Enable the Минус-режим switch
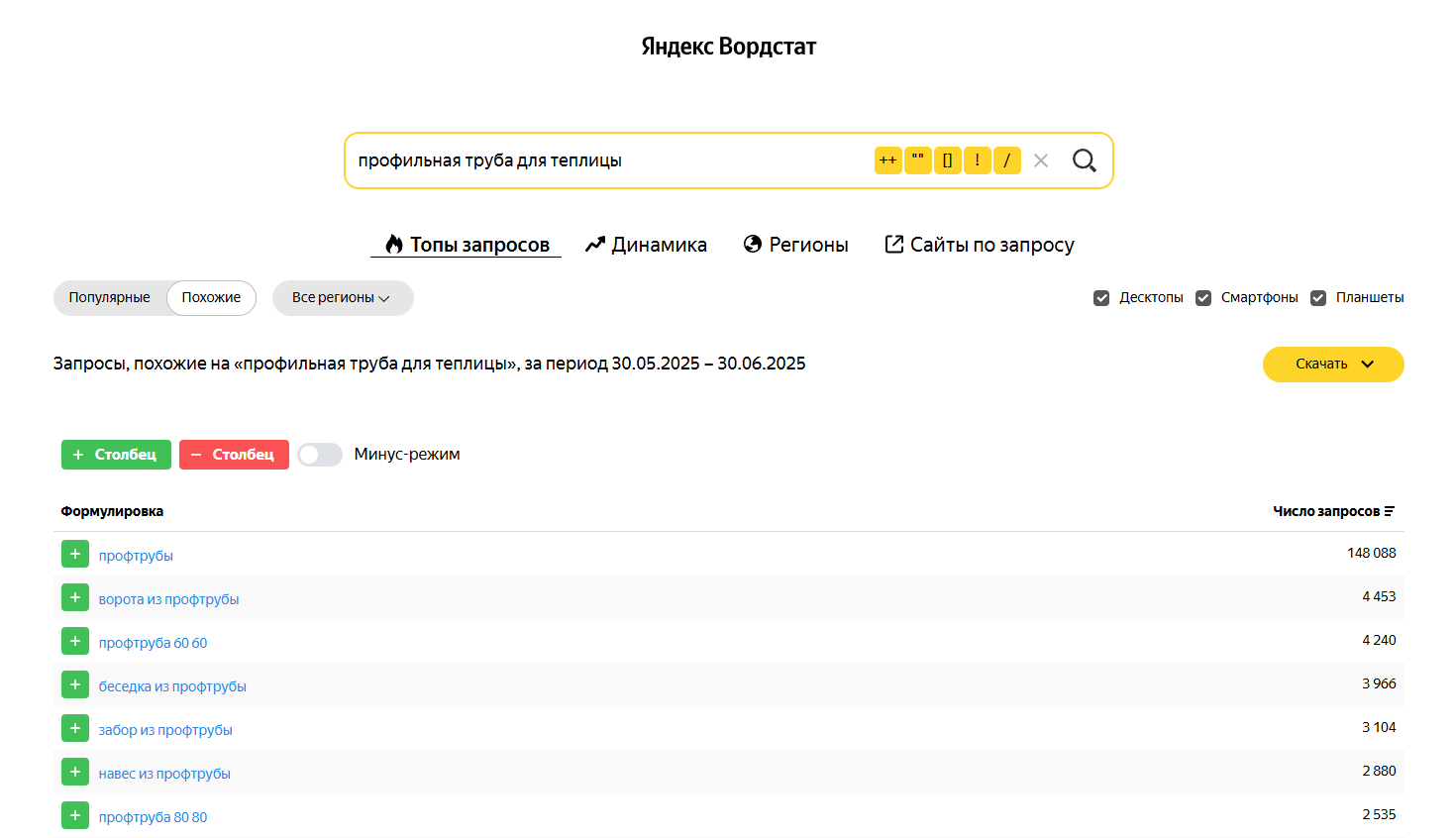 [x=320, y=455]
